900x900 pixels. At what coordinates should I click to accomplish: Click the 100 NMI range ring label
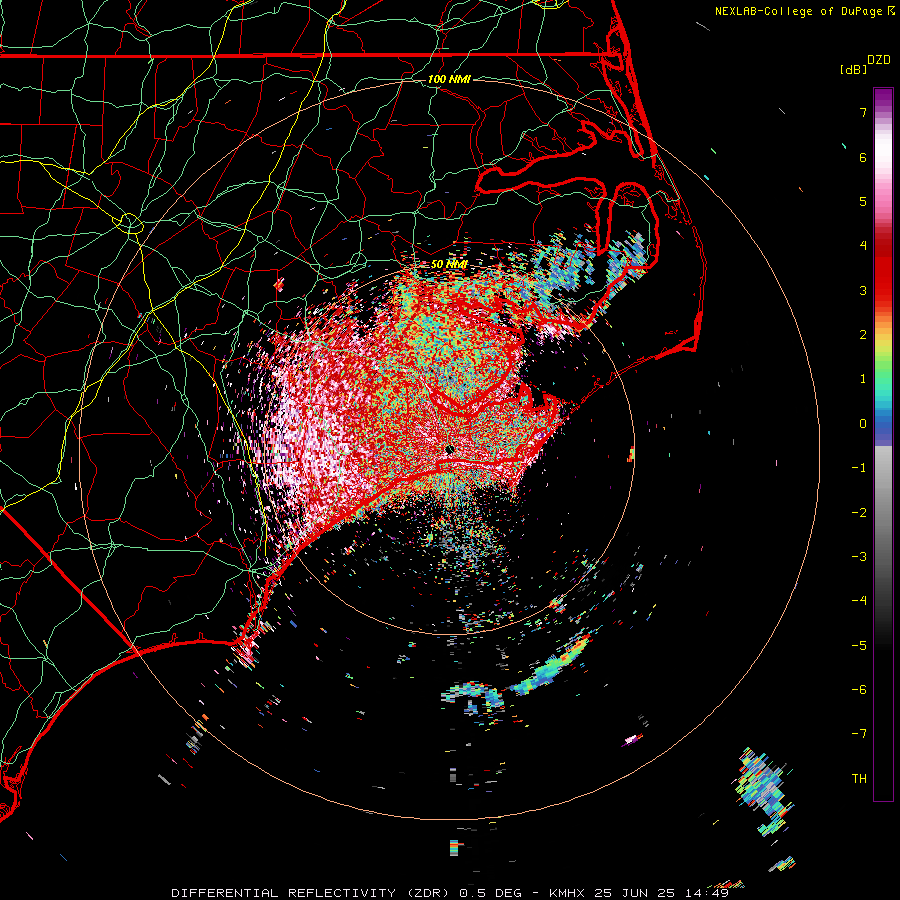point(449,79)
